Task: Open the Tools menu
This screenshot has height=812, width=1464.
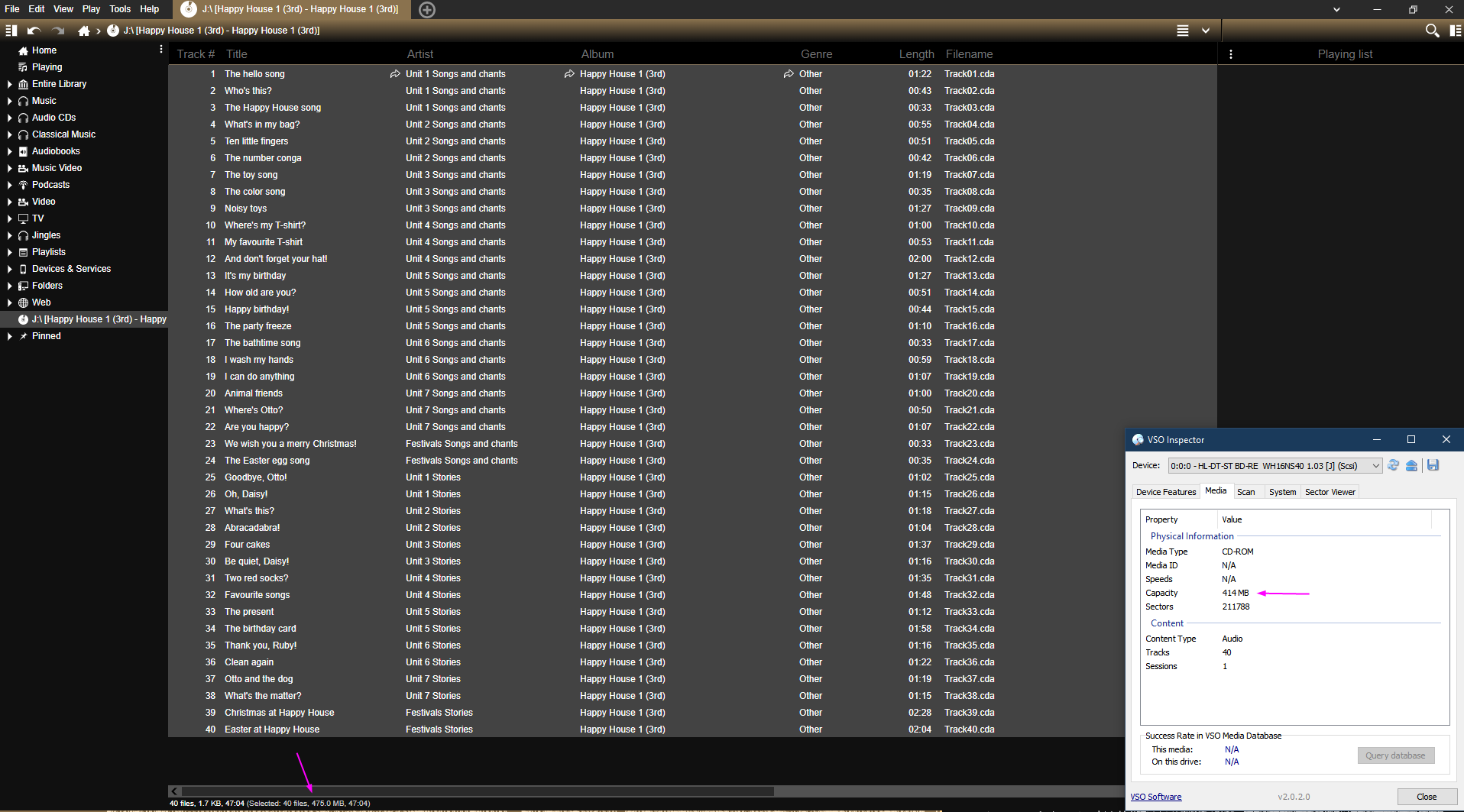Action: coord(120,9)
